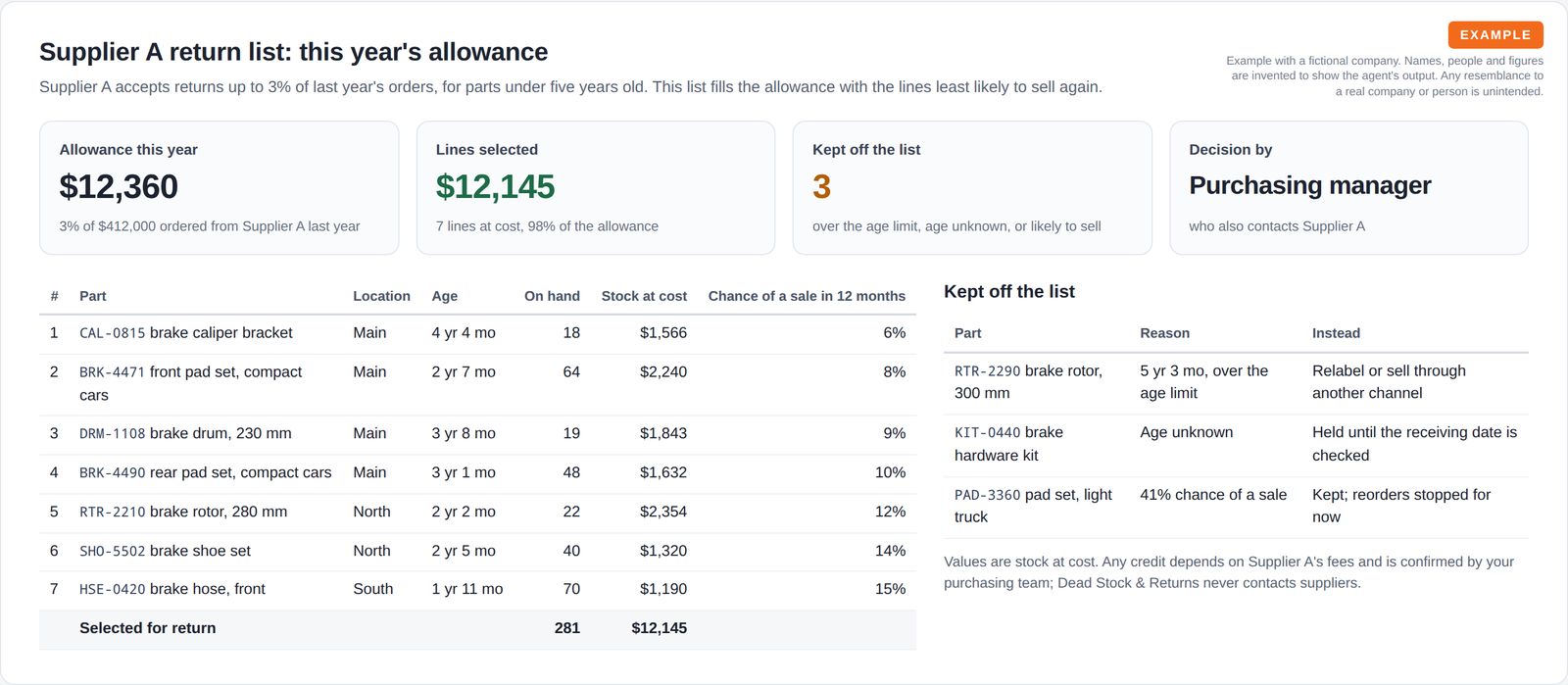Screen dimensions: 1568x685
Task: Click the "Kept off the list" table heading
Action: coord(1008,292)
